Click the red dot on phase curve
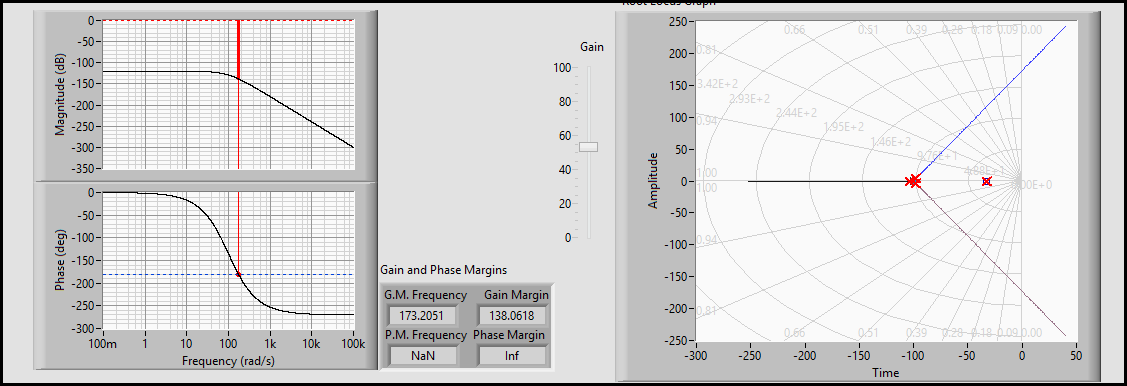Viewport: 1127px width, 386px height. pos(239,275)
